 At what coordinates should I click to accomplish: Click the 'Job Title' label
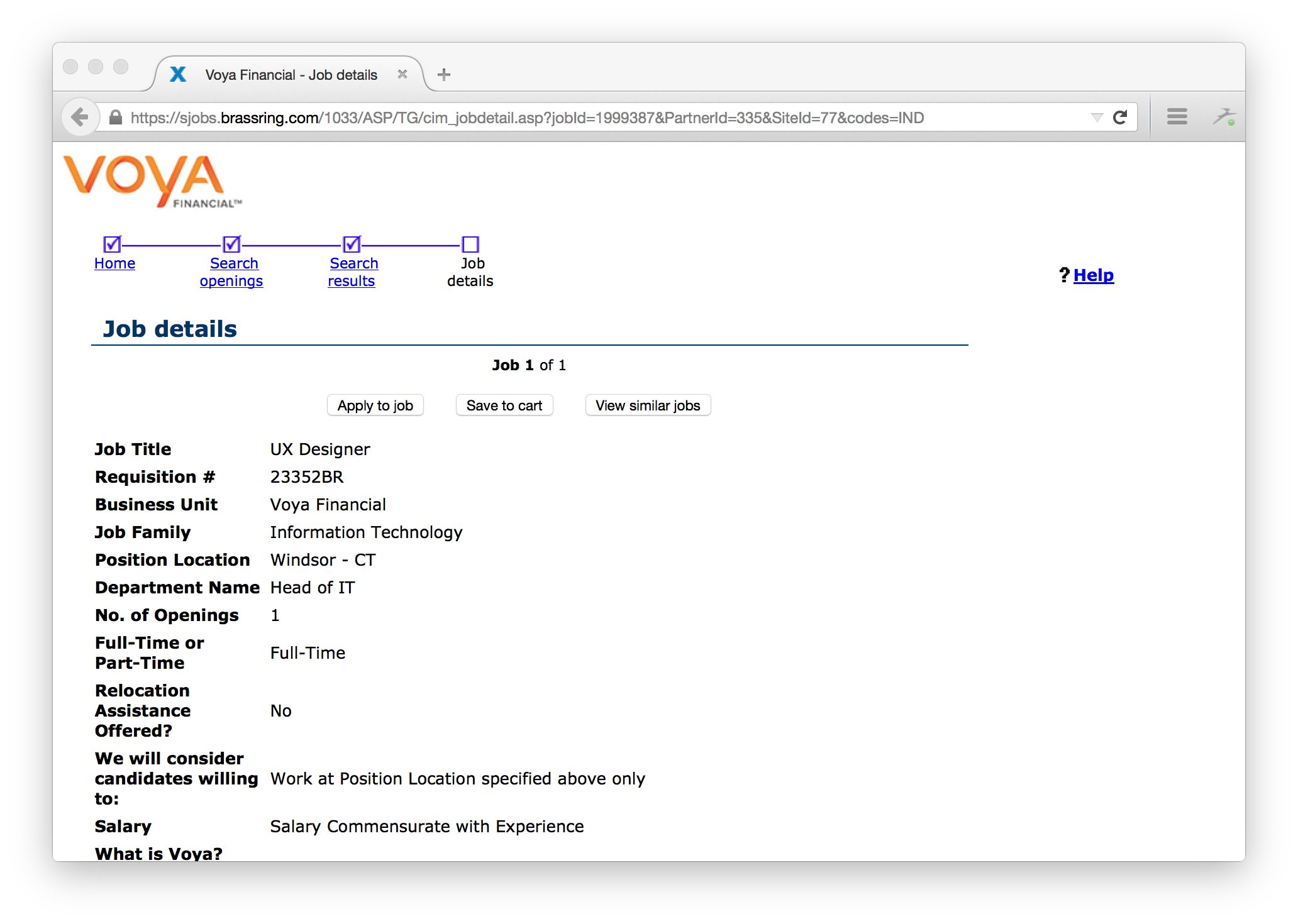[133, 449]
